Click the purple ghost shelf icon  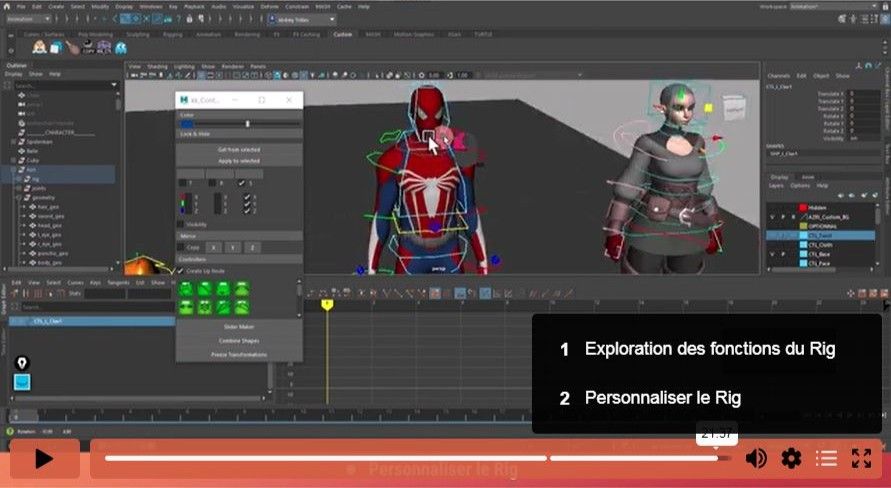pos(104,48)
